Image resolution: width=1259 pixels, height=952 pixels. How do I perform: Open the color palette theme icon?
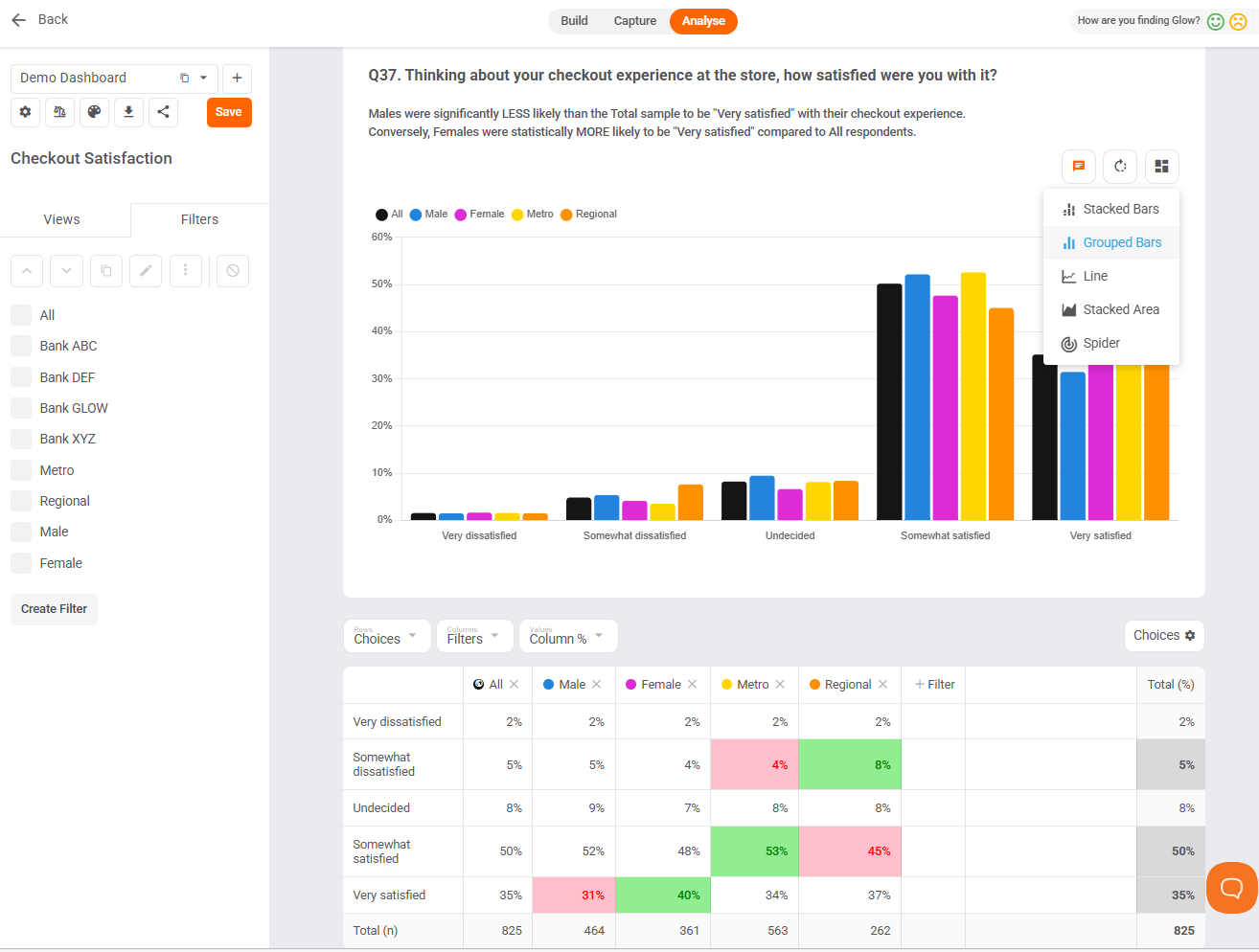[94, 112]
